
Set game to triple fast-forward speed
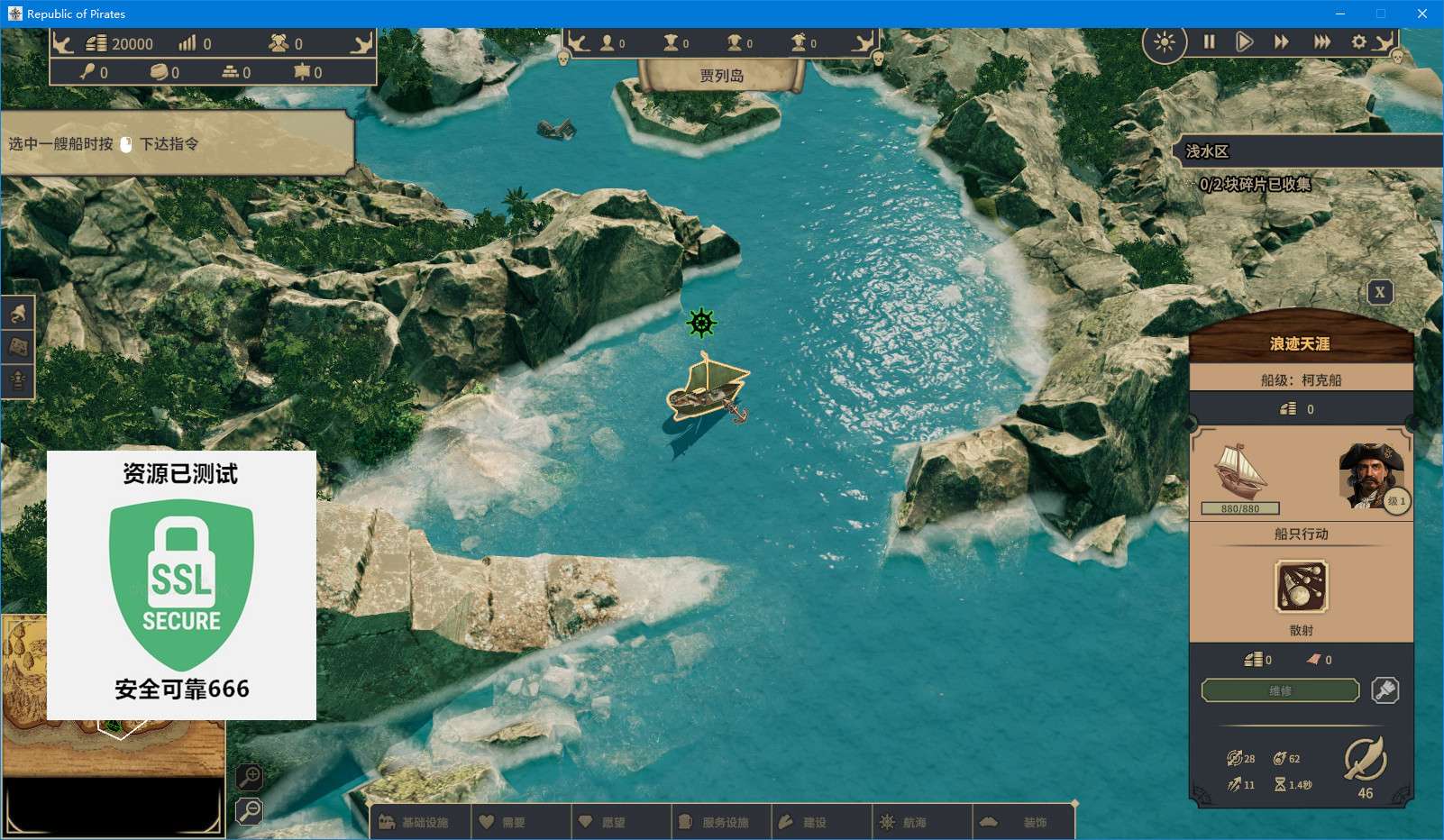pos(1321,41)
